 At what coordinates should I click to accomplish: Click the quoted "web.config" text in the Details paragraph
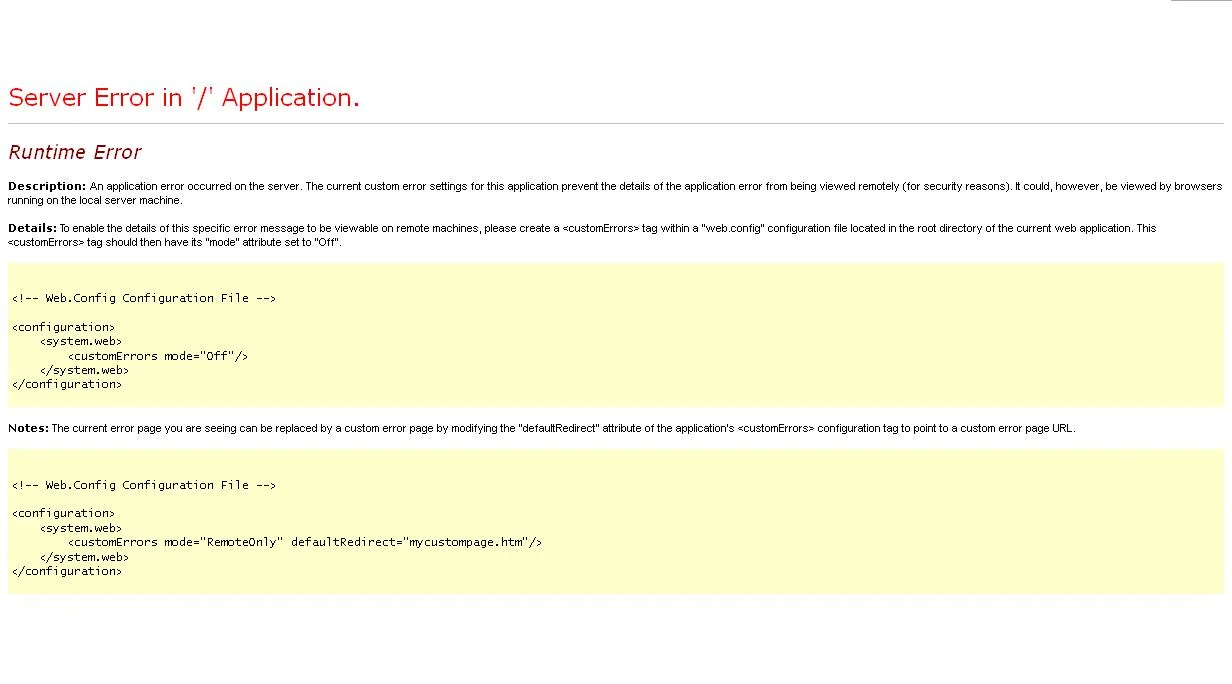735,228
